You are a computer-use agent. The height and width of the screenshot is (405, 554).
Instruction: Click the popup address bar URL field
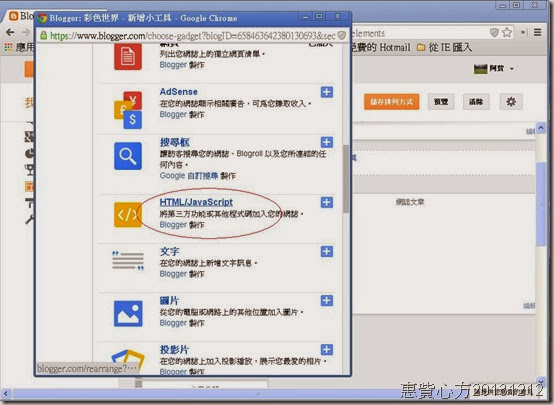[193, 35]
